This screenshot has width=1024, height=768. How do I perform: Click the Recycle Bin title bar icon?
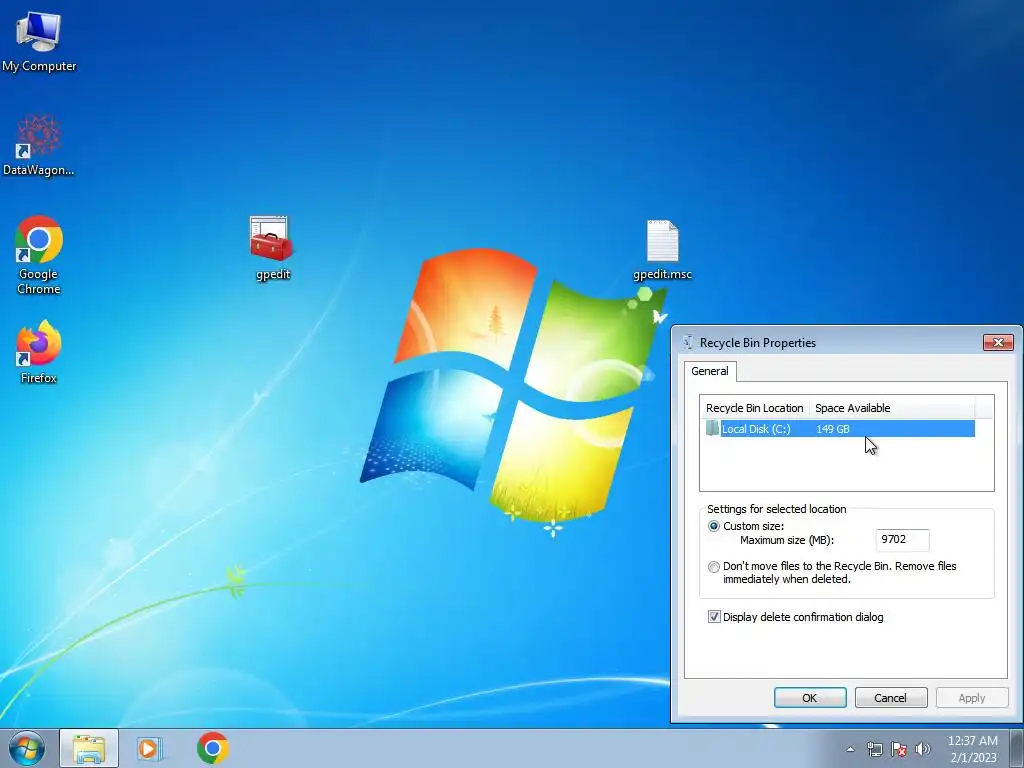[688, 342]
